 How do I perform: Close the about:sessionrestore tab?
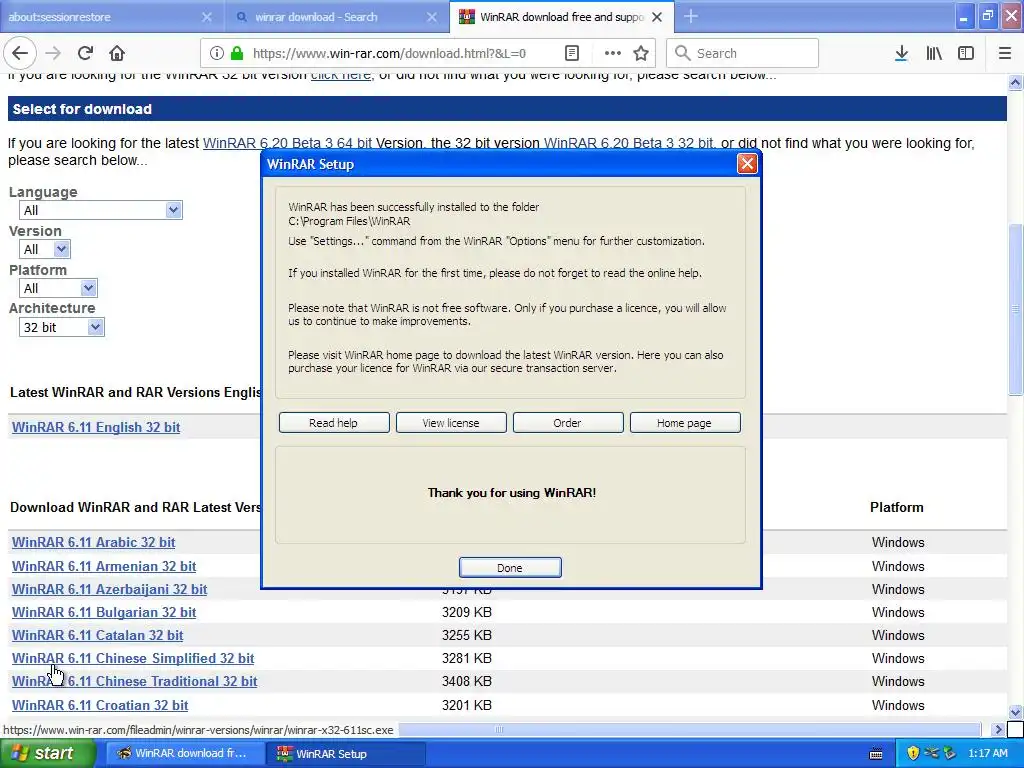(x=206, y=17)
